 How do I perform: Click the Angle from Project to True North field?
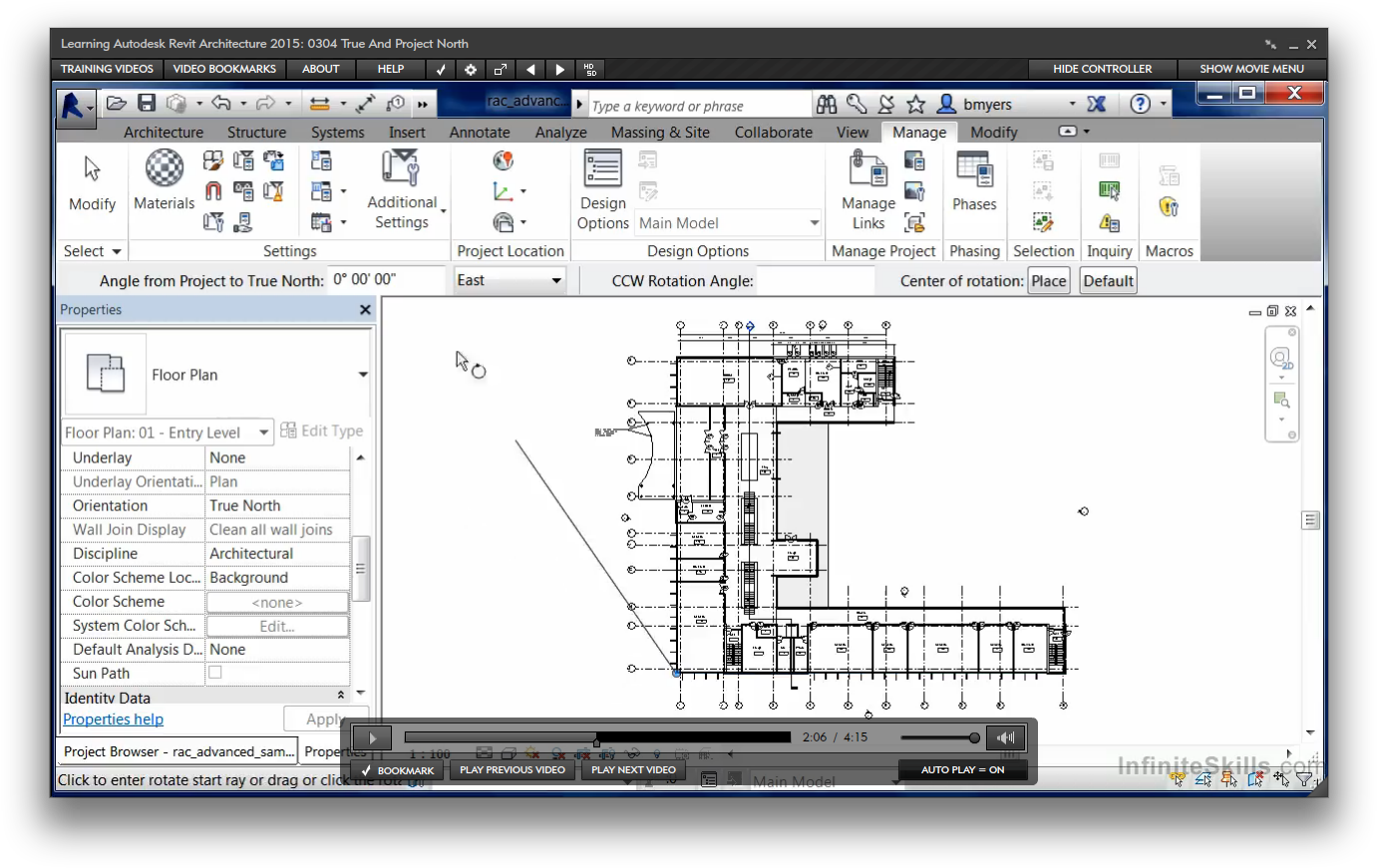coord(387,280)
